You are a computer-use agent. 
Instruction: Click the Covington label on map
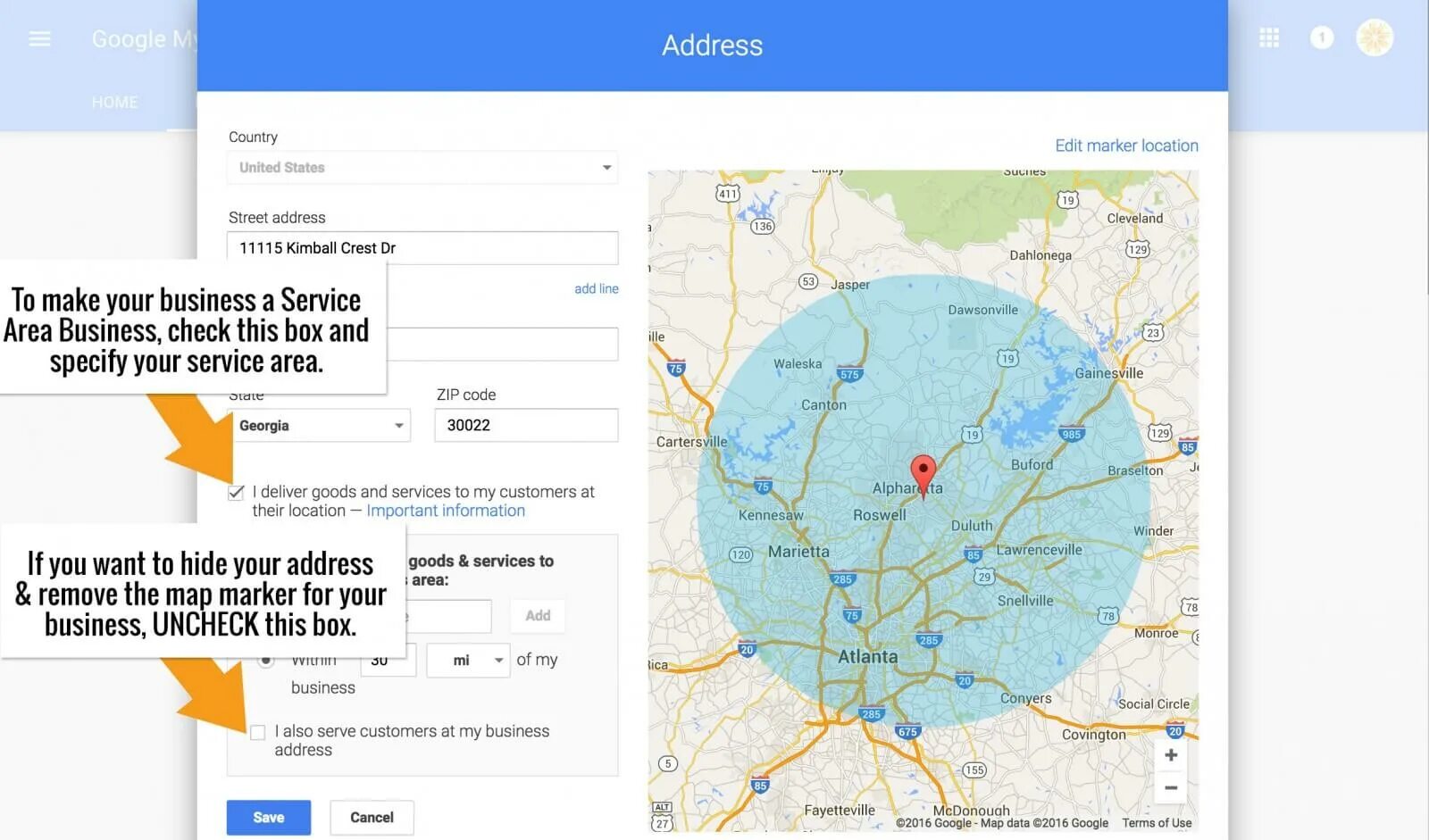coord(1093,735)
